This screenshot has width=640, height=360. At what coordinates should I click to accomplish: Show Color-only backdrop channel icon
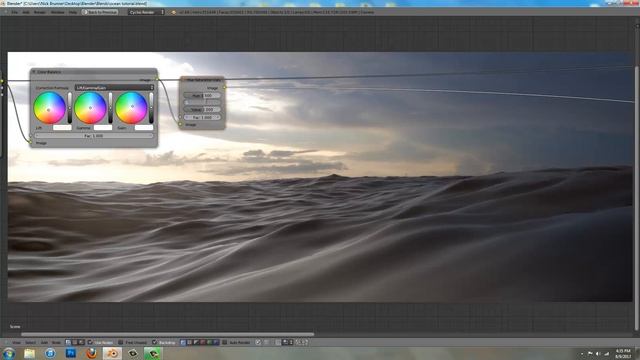pos(189,342)
